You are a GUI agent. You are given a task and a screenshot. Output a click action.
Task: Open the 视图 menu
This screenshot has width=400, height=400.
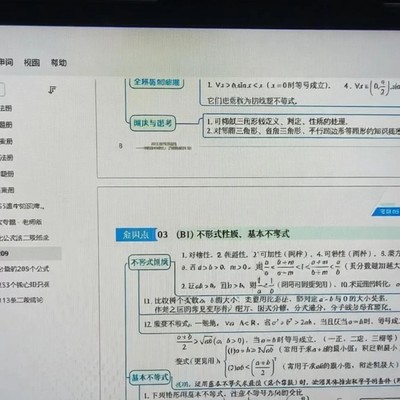point(32,62)
